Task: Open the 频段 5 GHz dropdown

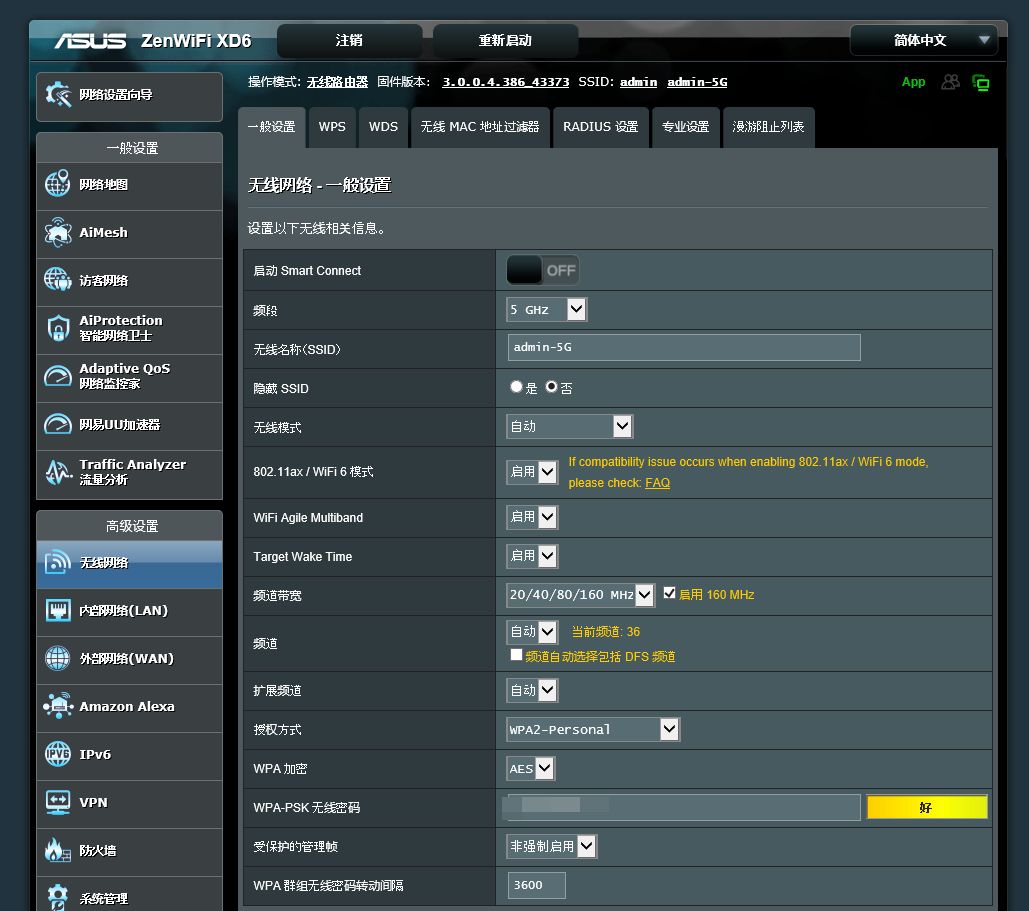Action: click(x=547, y=310)
